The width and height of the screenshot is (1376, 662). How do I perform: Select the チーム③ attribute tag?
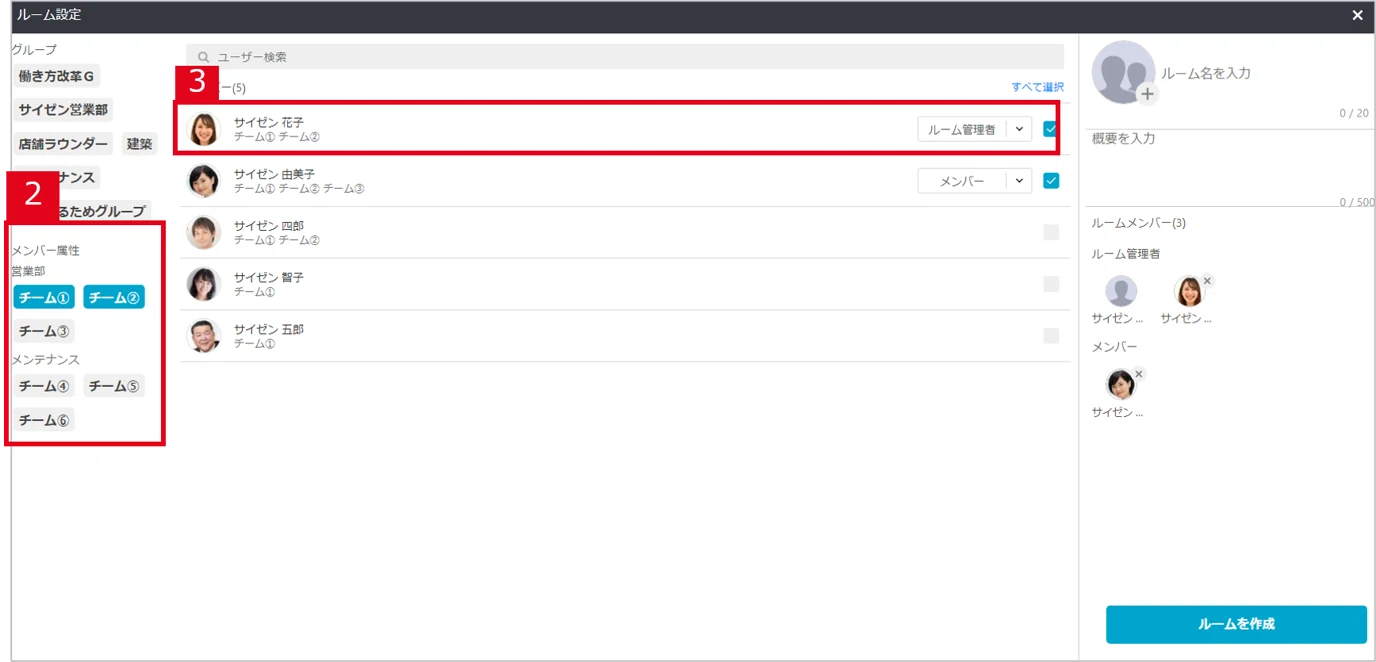[44, 331]
